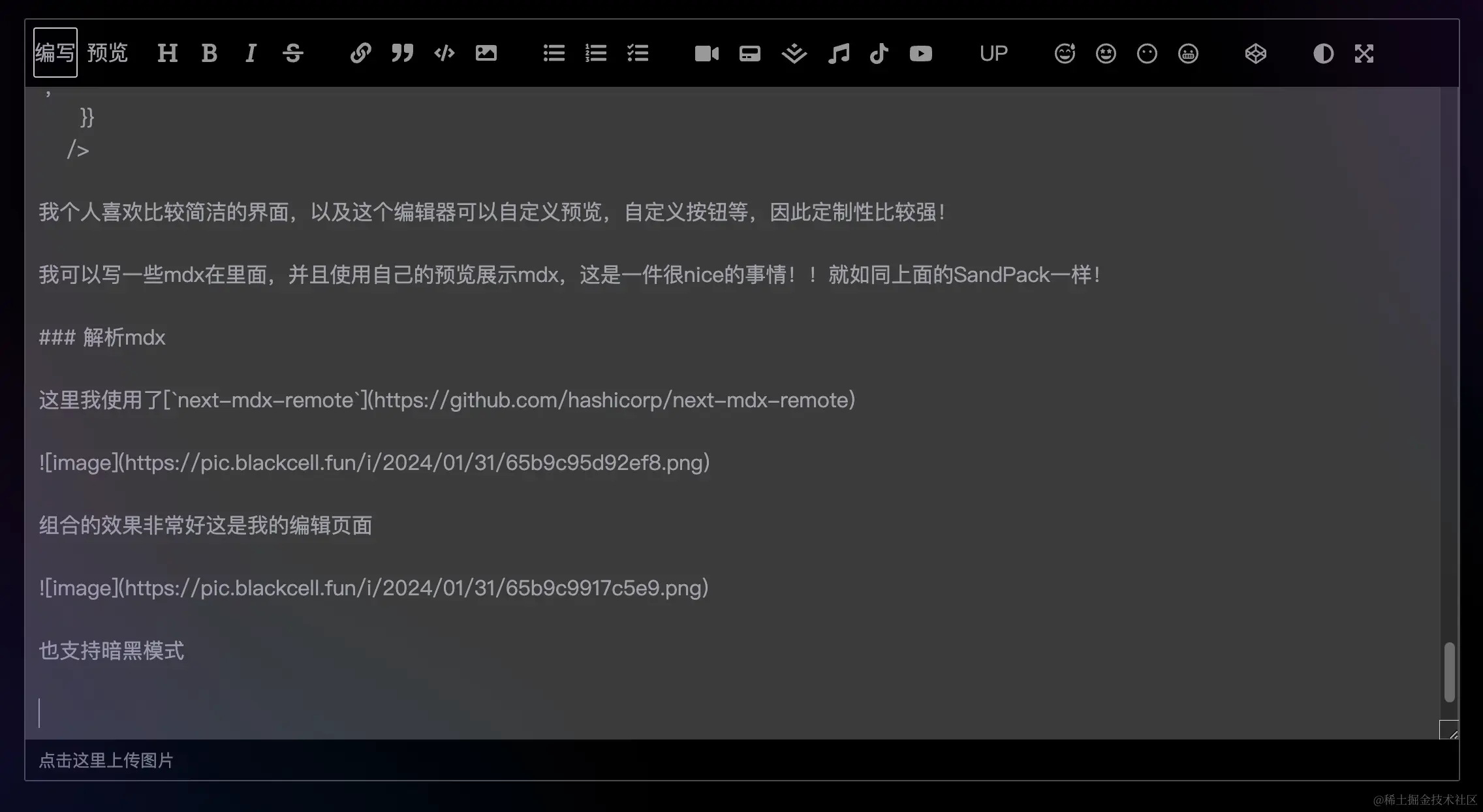Image resolution: width=1483 pixels, height=812 pixels.
Task: Click the UP toolbar button
Action: 993,53
